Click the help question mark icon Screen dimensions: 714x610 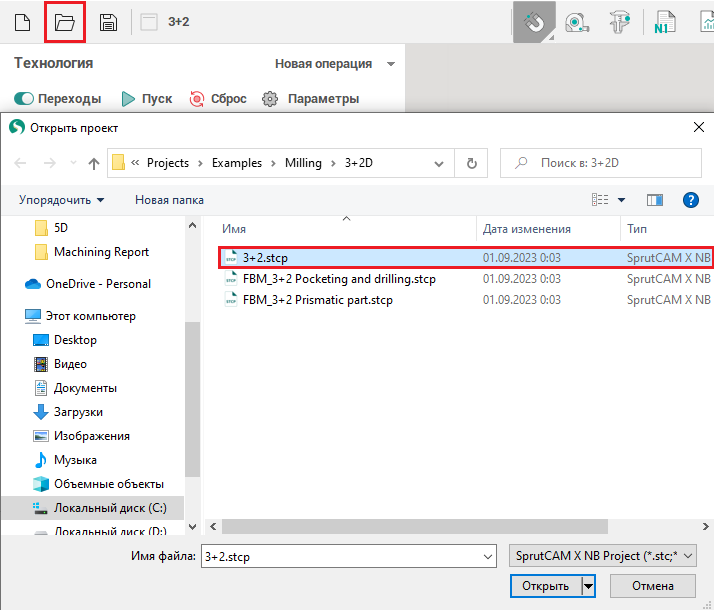690,200
